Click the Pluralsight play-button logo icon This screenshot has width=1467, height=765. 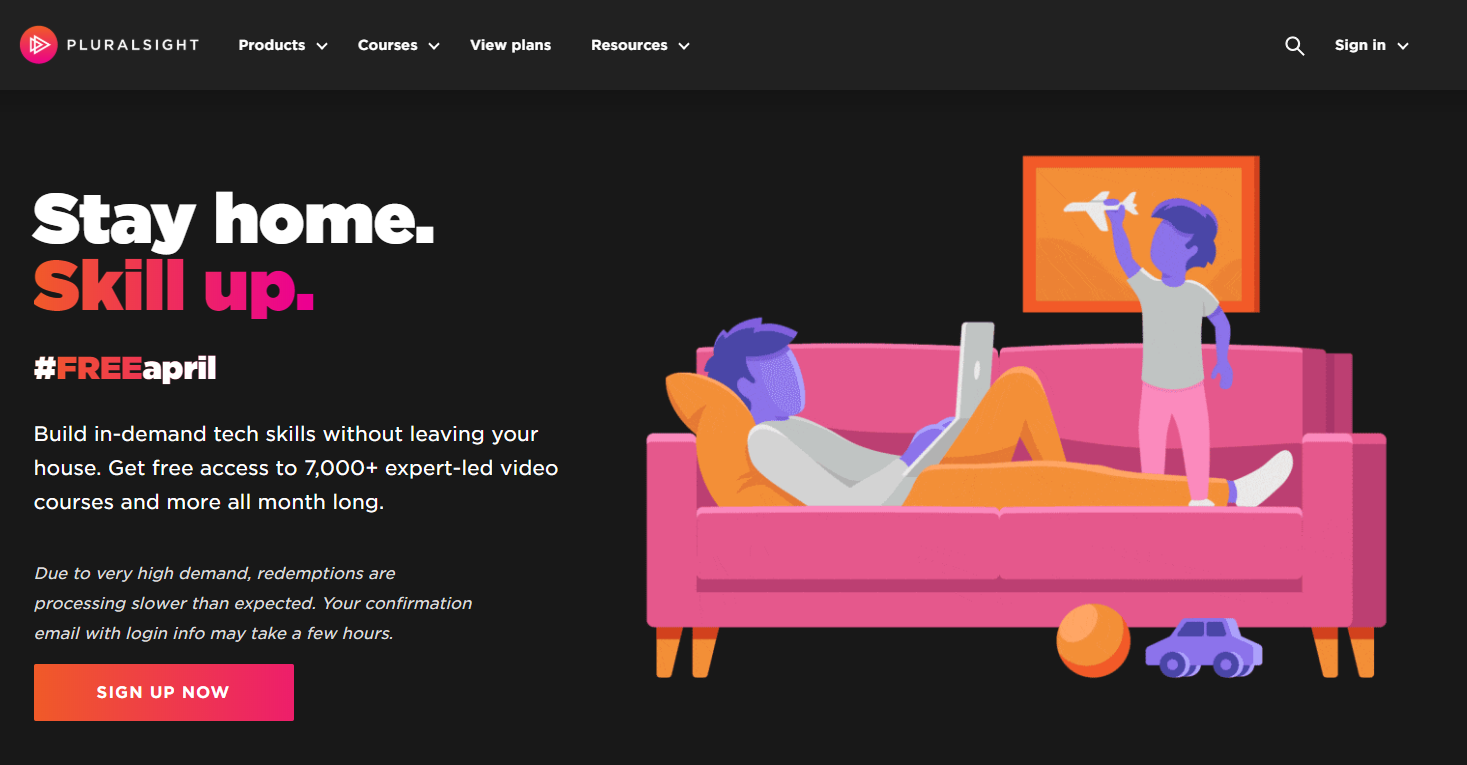tap(38, 45)
